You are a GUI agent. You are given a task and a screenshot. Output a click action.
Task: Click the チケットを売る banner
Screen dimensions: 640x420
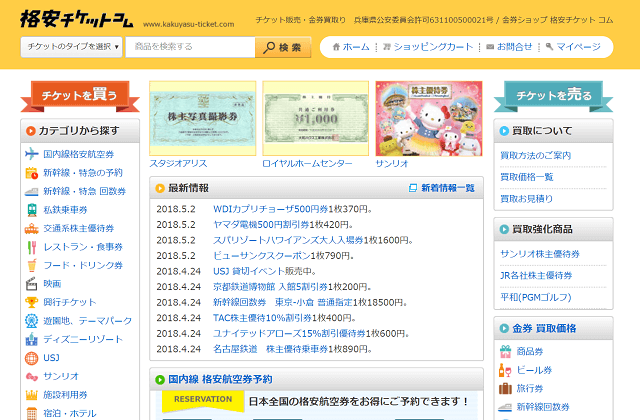553,96
